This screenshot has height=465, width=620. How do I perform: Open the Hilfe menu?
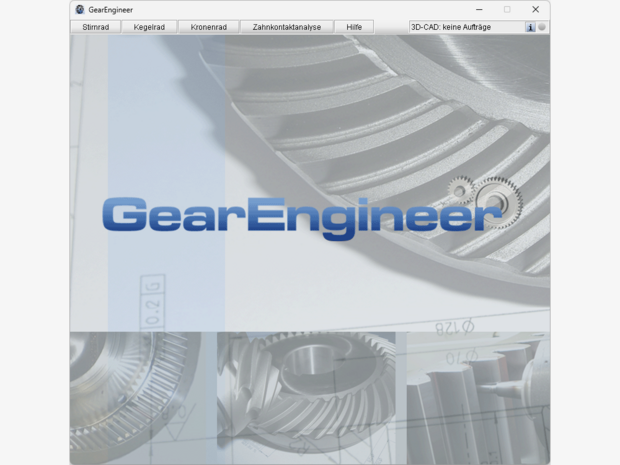[x=354, y=27]
